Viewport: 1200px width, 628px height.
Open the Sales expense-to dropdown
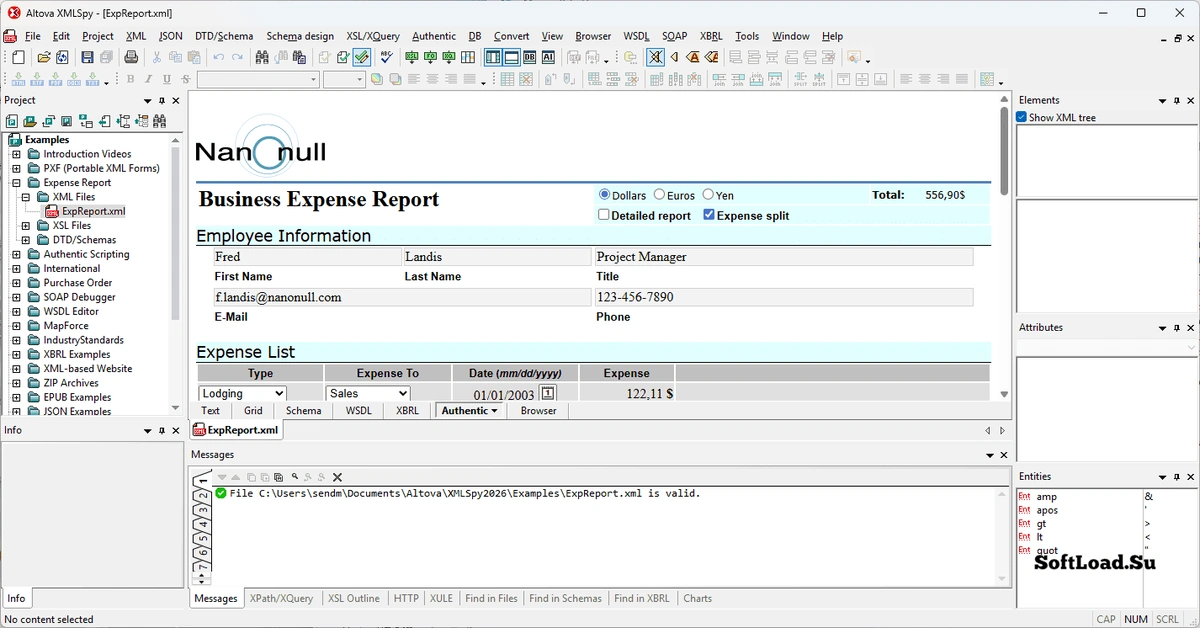click(x=368, y=394)
